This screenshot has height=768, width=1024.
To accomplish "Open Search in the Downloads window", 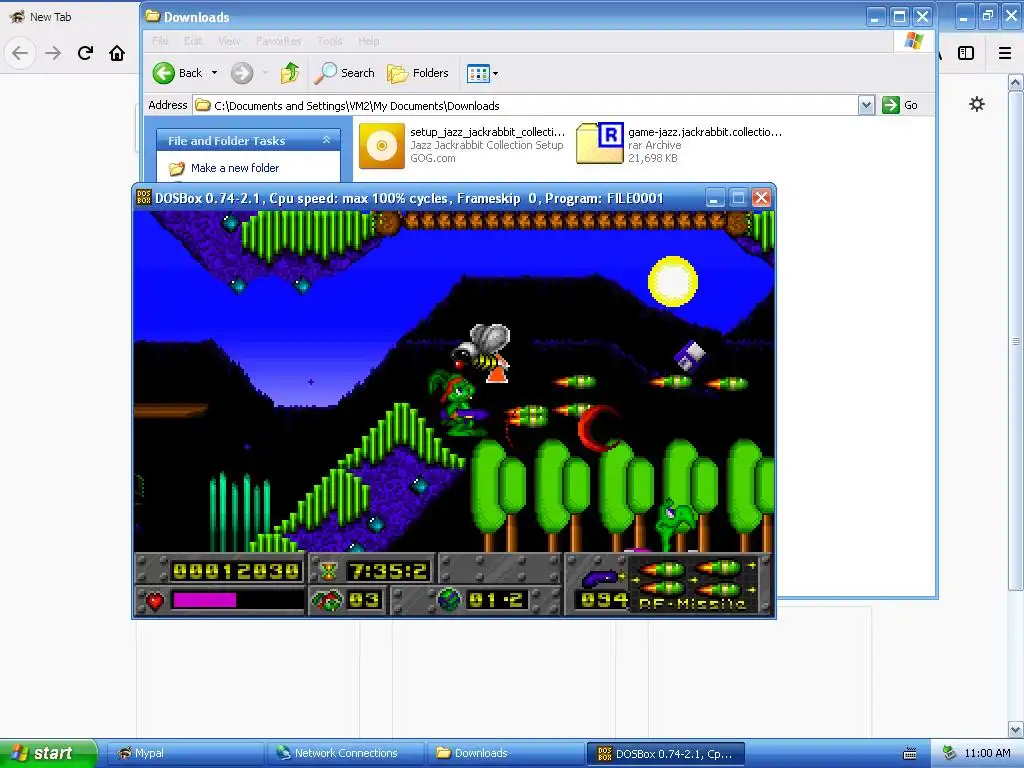I will (344, 73).
